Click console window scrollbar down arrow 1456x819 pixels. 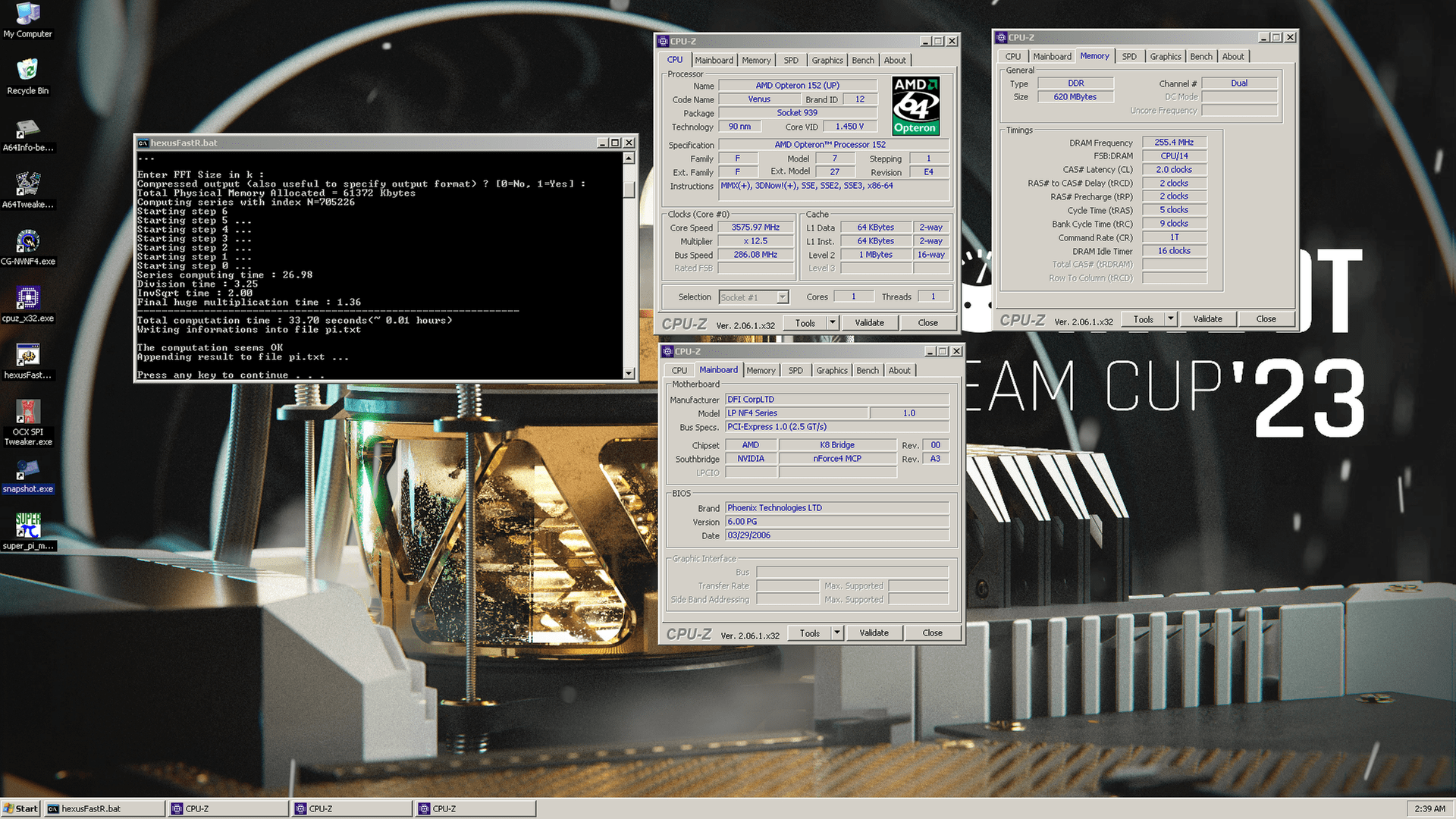(x=629, y=373)
